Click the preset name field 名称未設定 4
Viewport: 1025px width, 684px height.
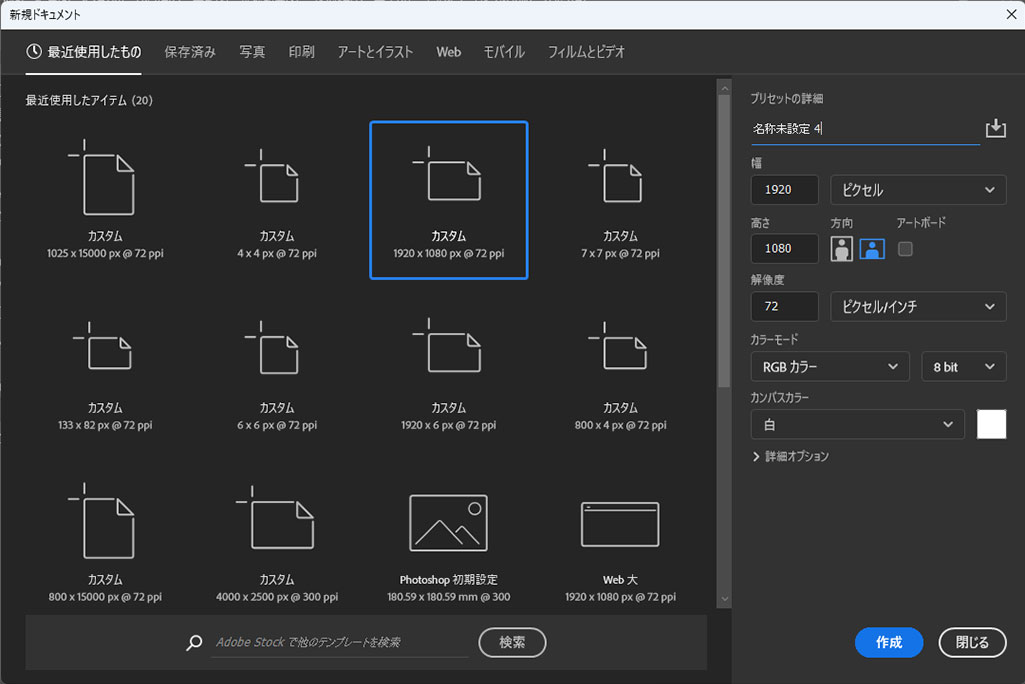click(x=865, y=129)
